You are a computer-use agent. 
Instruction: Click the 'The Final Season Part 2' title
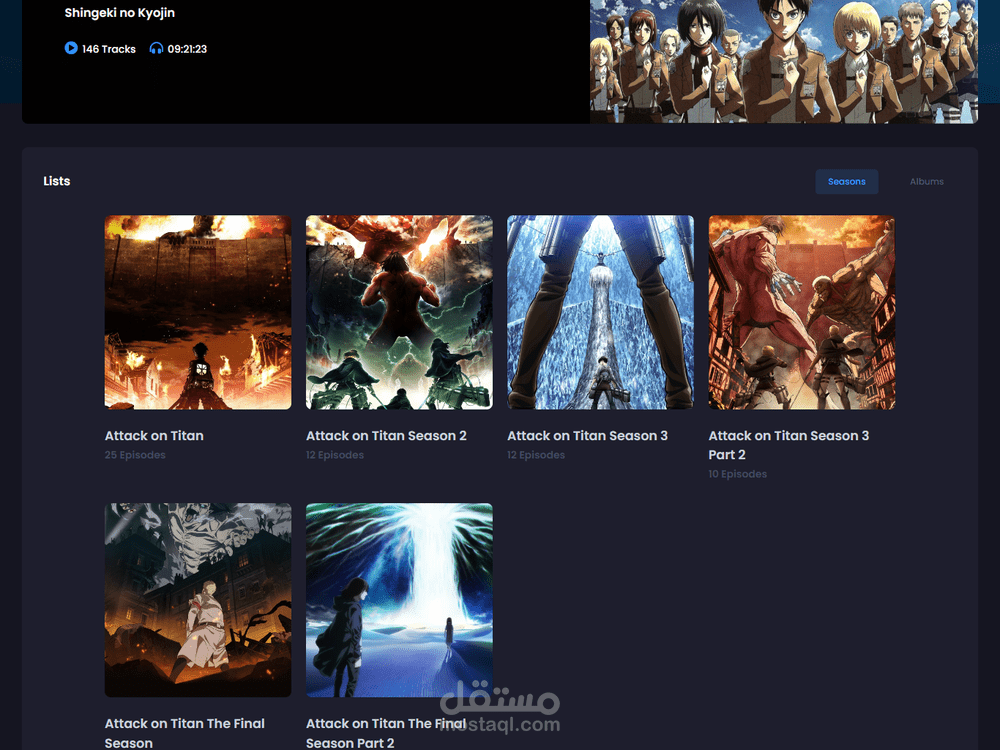(x=386, y=733)
